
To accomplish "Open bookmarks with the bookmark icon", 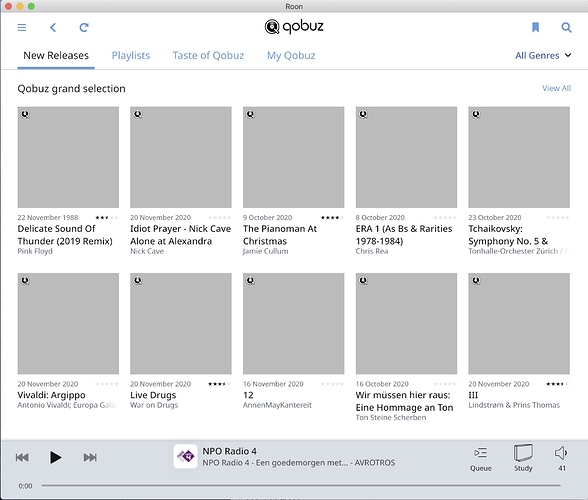I will tap(536, 27).
